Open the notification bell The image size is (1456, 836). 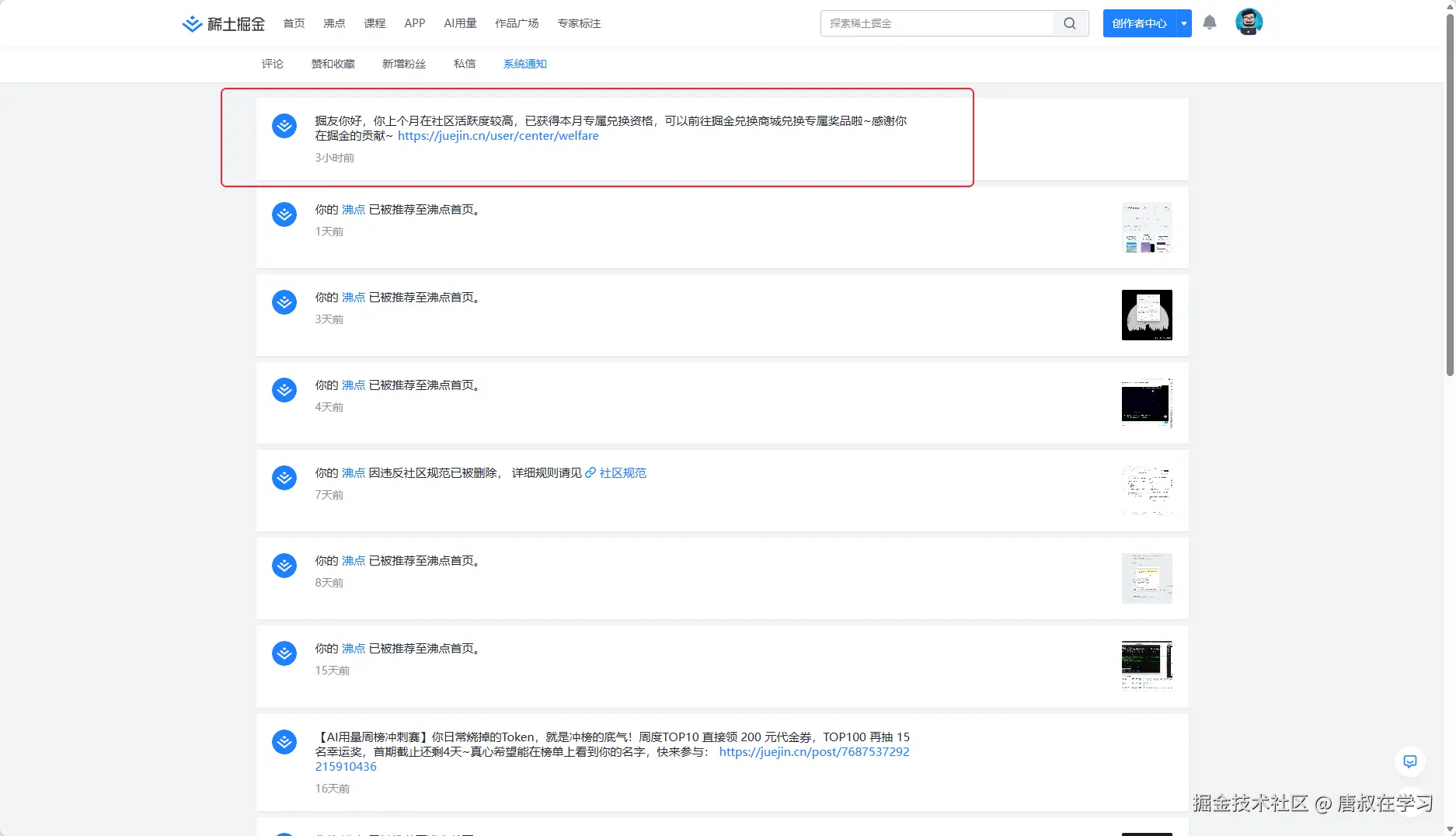[x=1210, y=23]
